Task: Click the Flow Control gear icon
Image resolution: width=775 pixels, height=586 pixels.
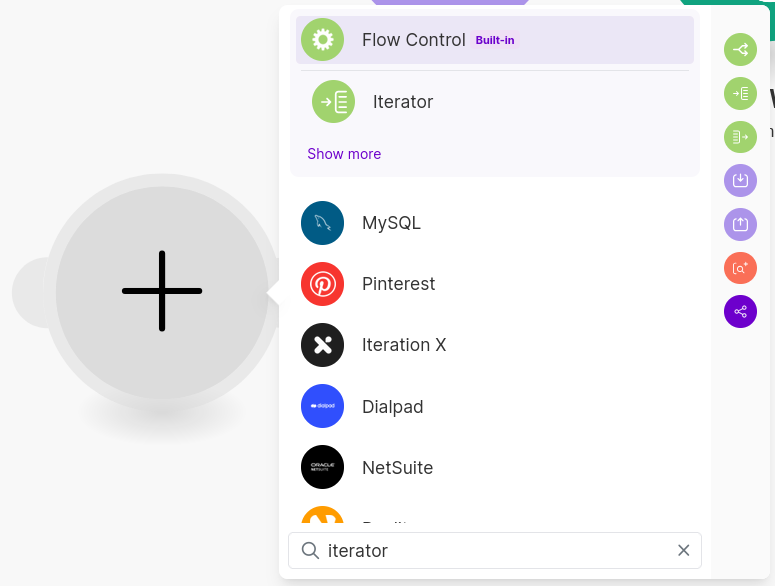Action: coord(323,40)
